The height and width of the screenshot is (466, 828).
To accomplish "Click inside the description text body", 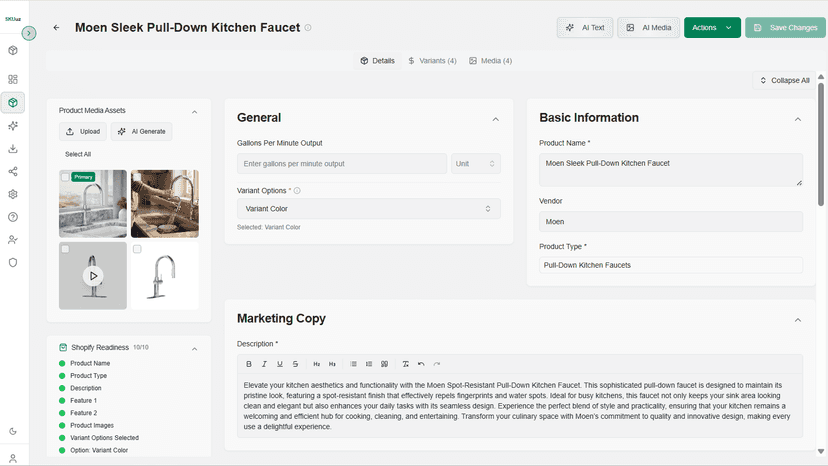I will pos(520,406).
